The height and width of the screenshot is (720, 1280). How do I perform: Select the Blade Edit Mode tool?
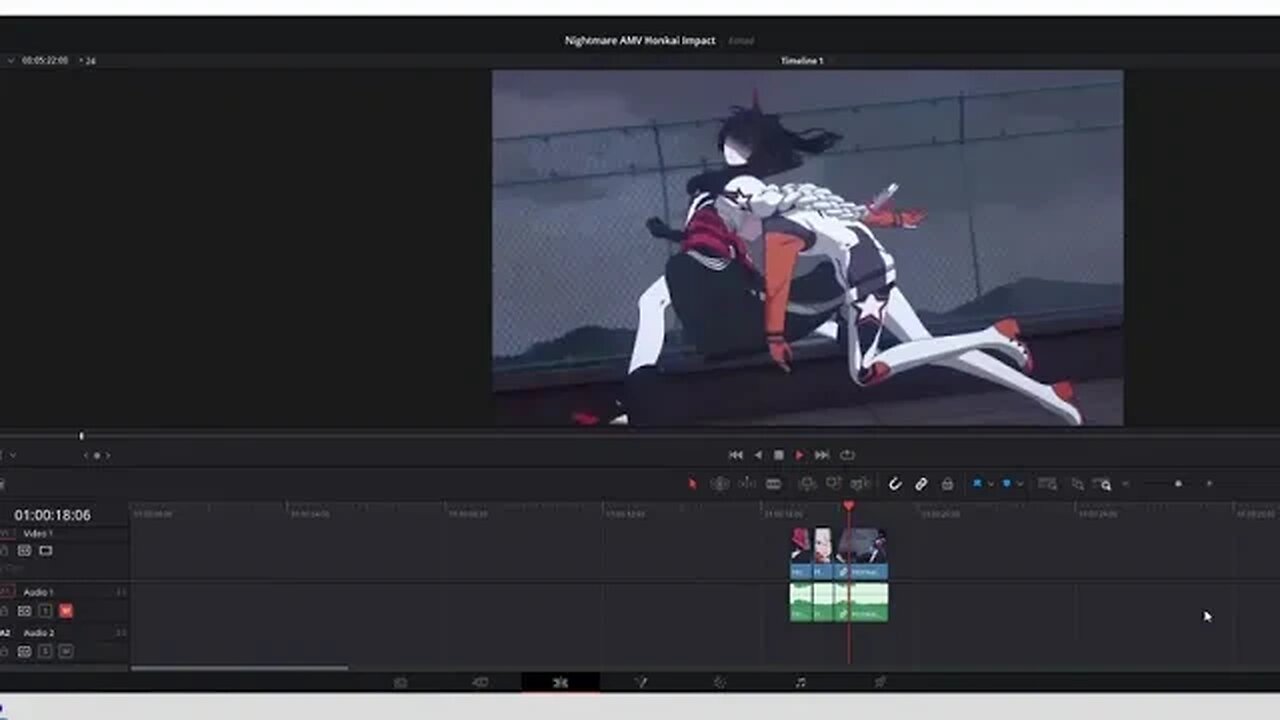pyautogui.click(x=773, y=484)
